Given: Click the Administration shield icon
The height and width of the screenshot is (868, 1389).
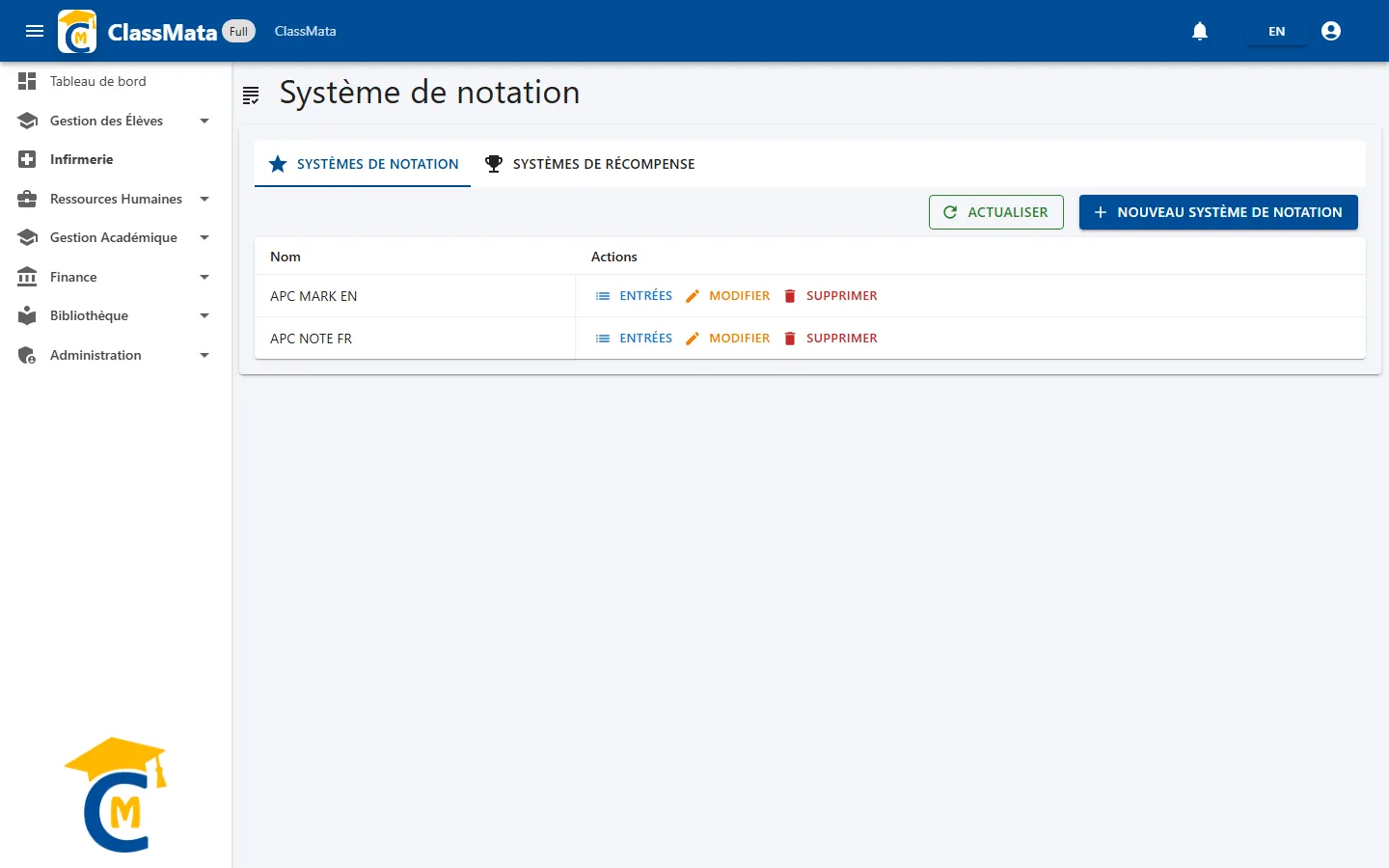Looking at the screenshot, I should point(27,355).
